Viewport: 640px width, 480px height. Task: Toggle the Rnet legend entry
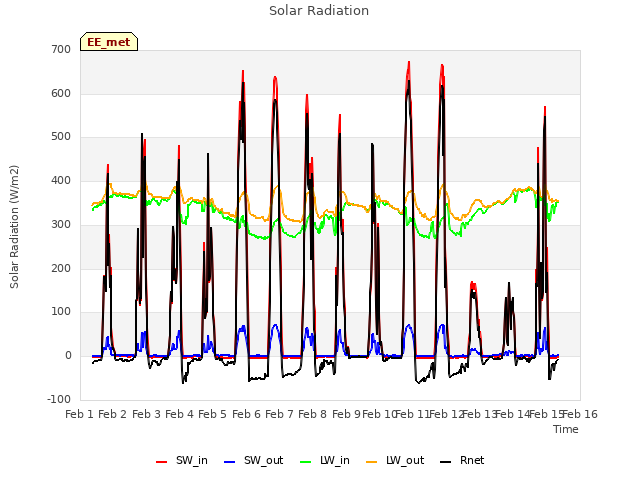(x=462, y=461)
